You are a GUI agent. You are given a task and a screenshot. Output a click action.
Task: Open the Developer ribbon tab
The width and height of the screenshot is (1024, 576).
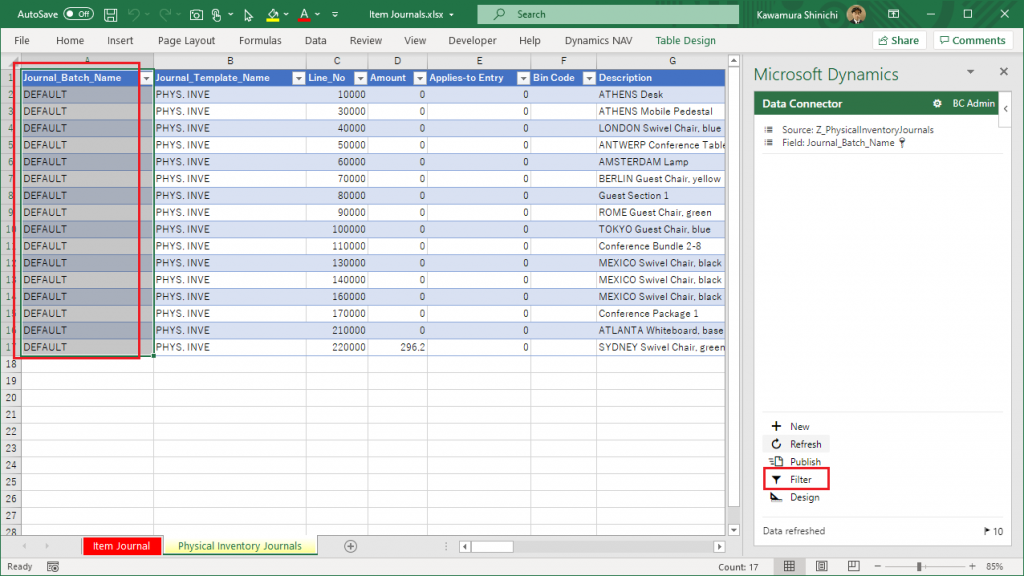tap(472, 40)
